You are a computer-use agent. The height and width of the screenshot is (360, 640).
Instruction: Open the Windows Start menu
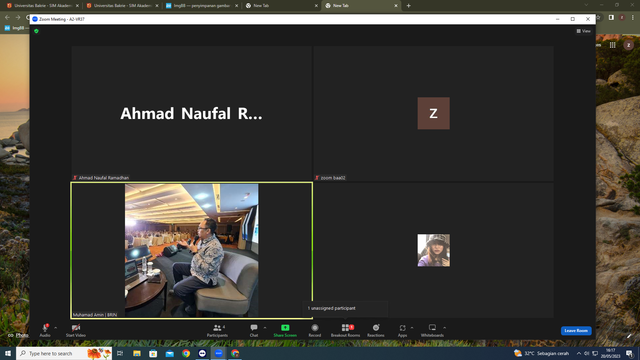pos(8,353)
